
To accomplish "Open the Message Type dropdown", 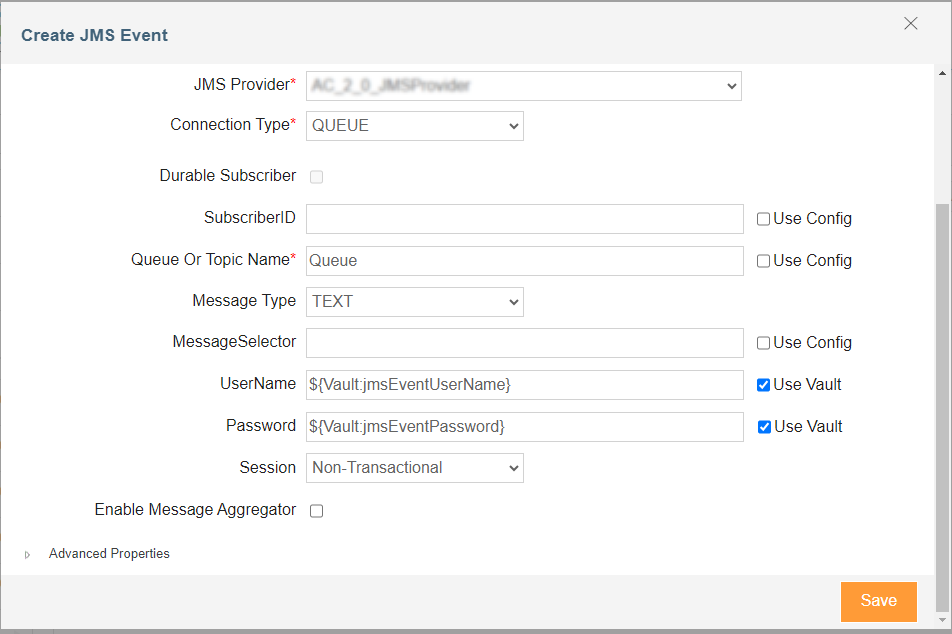I will coord(415,302).
